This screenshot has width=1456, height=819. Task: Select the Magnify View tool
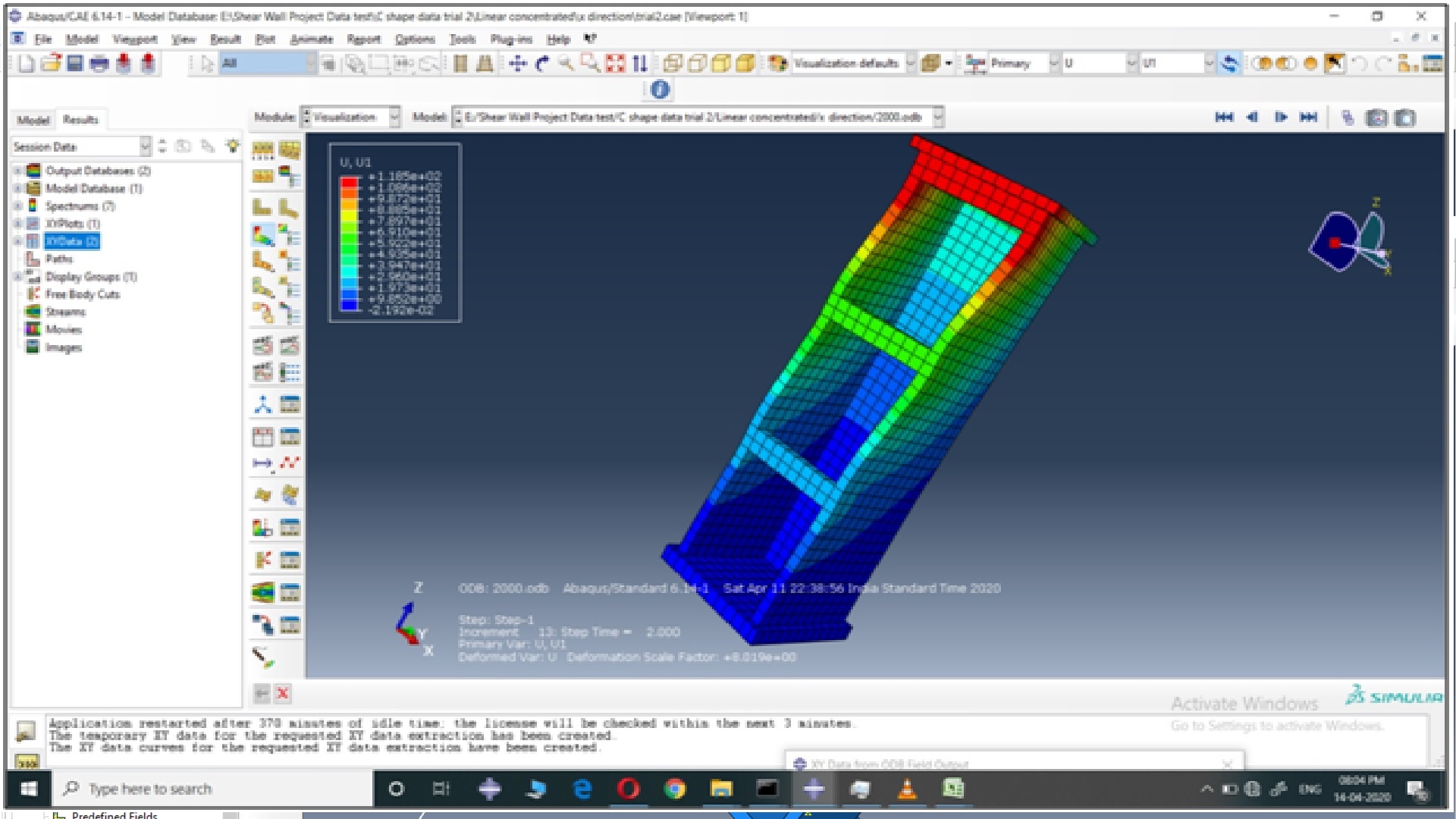[x=566, y=64]
